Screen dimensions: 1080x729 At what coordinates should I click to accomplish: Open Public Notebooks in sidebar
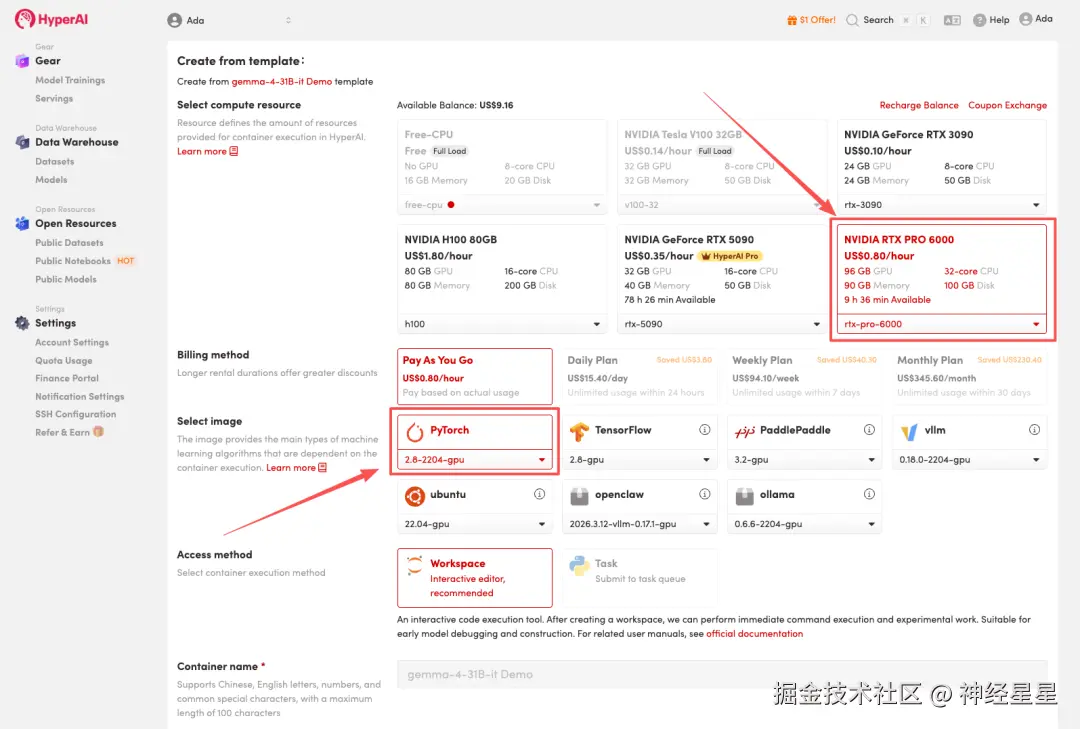73,261
